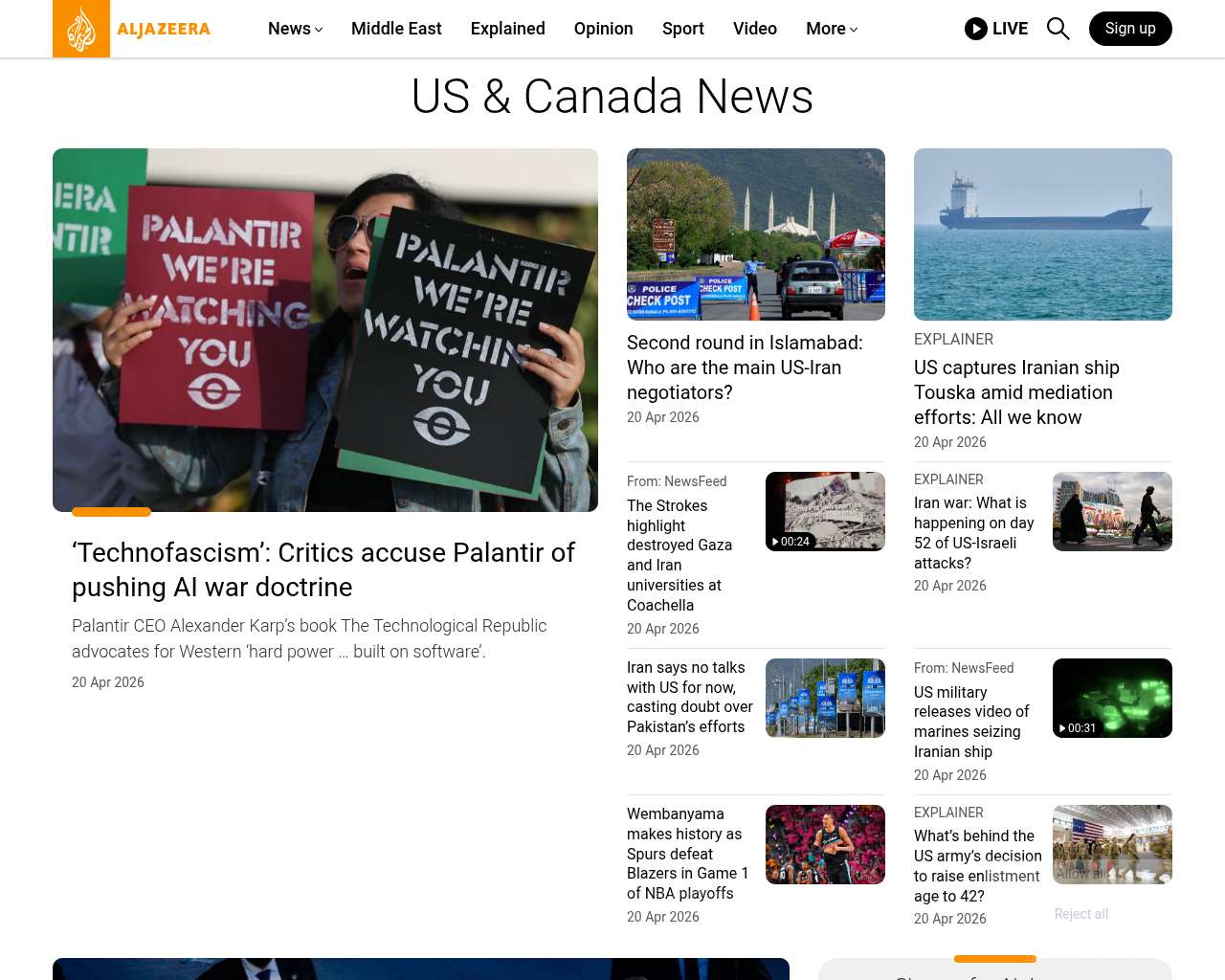Open the Opinion section
The height and width of the screenshot is (980, 1225).
(604, 29)
